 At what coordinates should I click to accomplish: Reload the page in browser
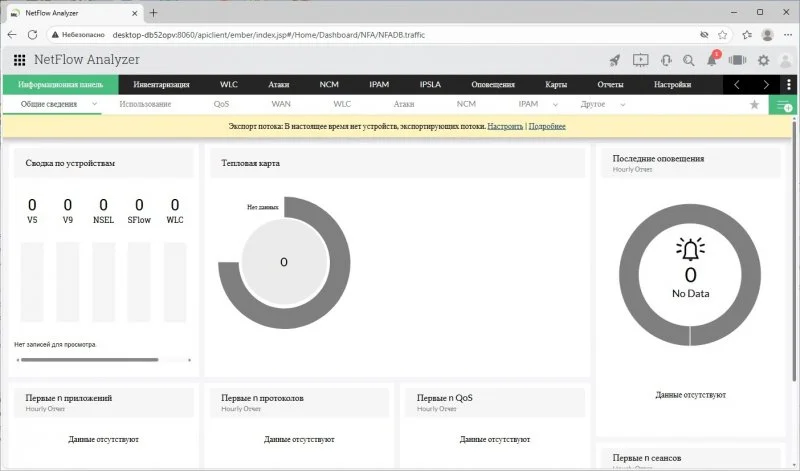tap(32, 35)
